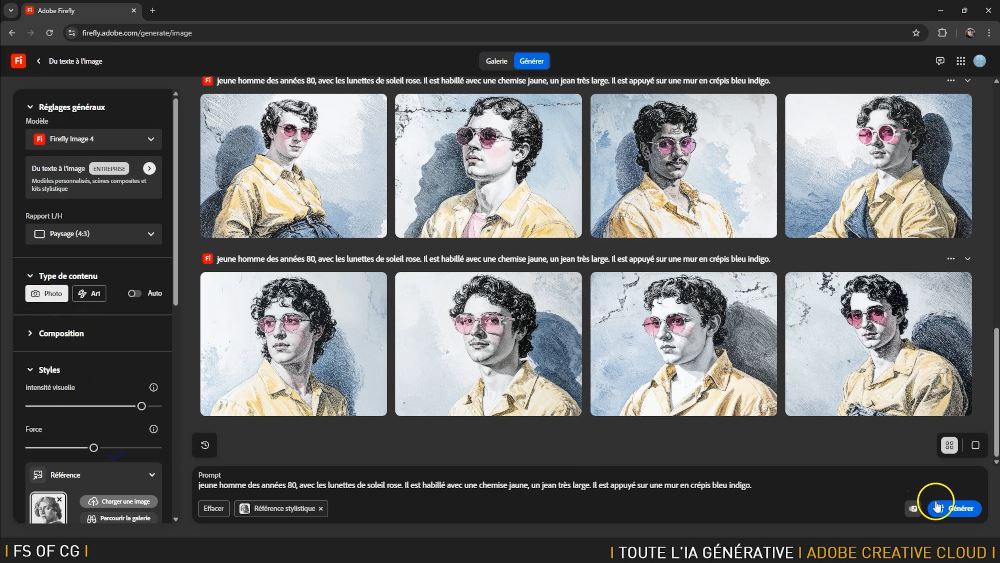
Task: Click the results area vertical scrollbar
Action: [996, 395]
